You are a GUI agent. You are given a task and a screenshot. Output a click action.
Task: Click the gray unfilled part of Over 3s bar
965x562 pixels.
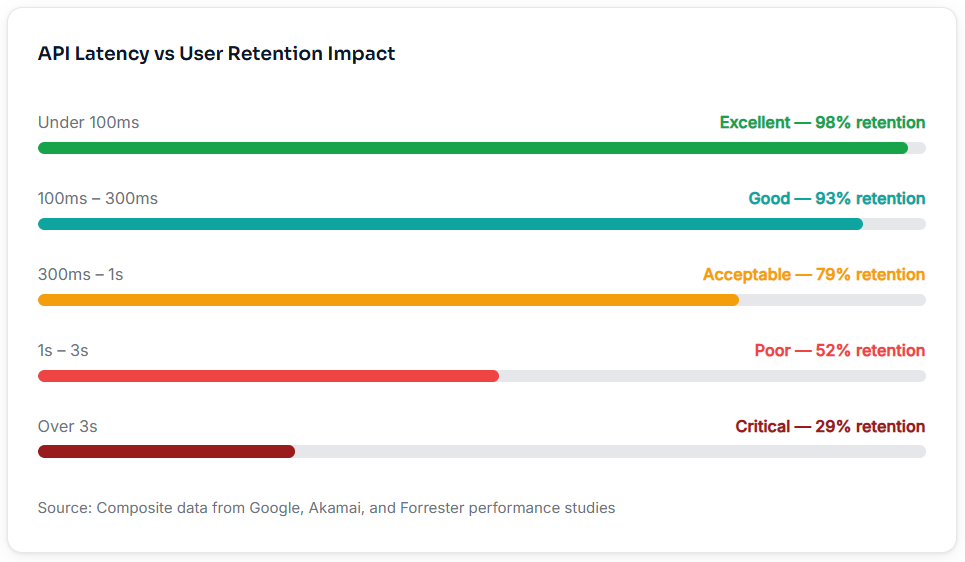tap(611, 452)
